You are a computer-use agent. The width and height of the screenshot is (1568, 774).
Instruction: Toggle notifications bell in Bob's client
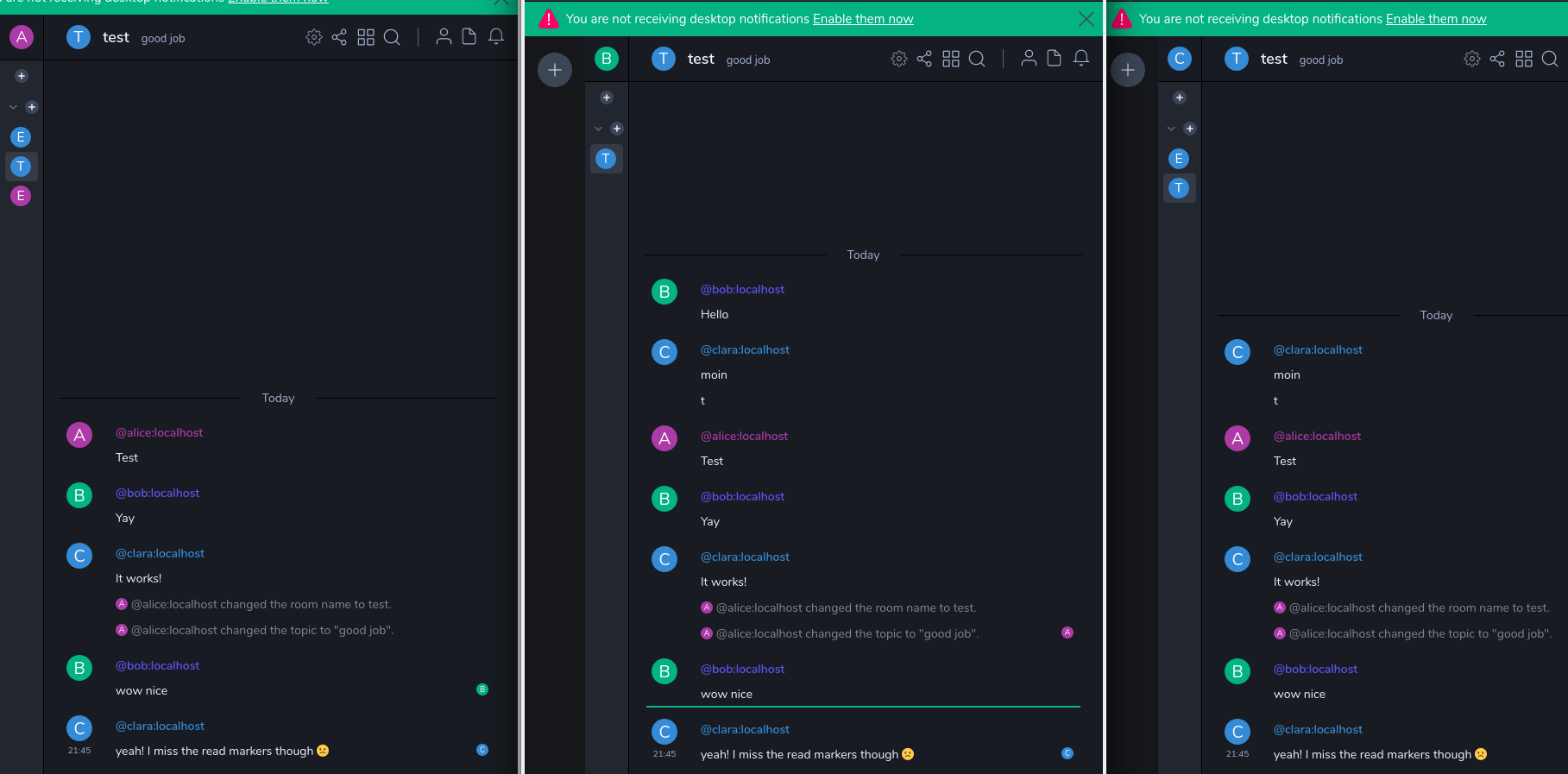pyautogui.click(x=1081, y=59)
